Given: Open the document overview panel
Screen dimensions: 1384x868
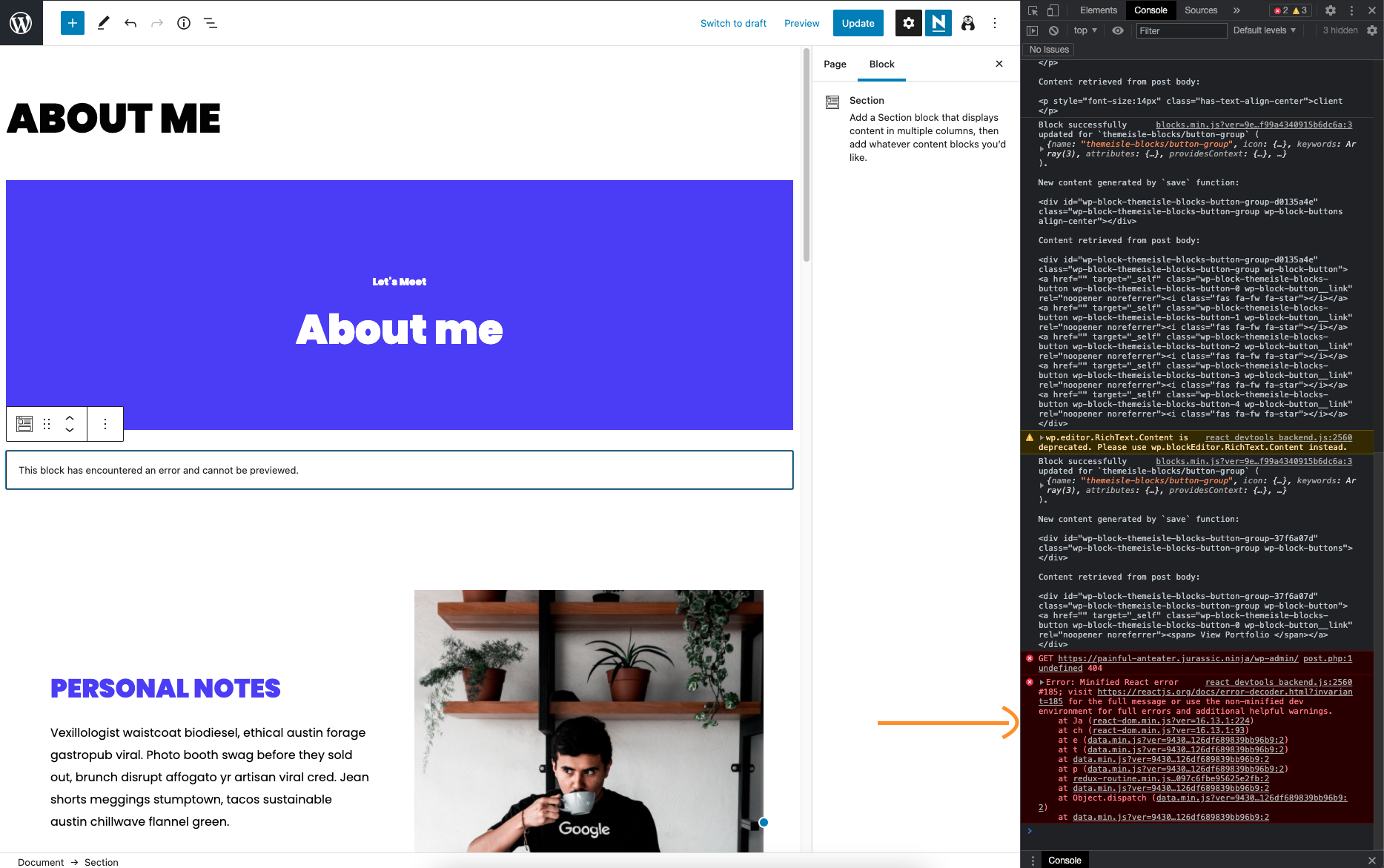Looking at the screenshot, I should [211, 23].
